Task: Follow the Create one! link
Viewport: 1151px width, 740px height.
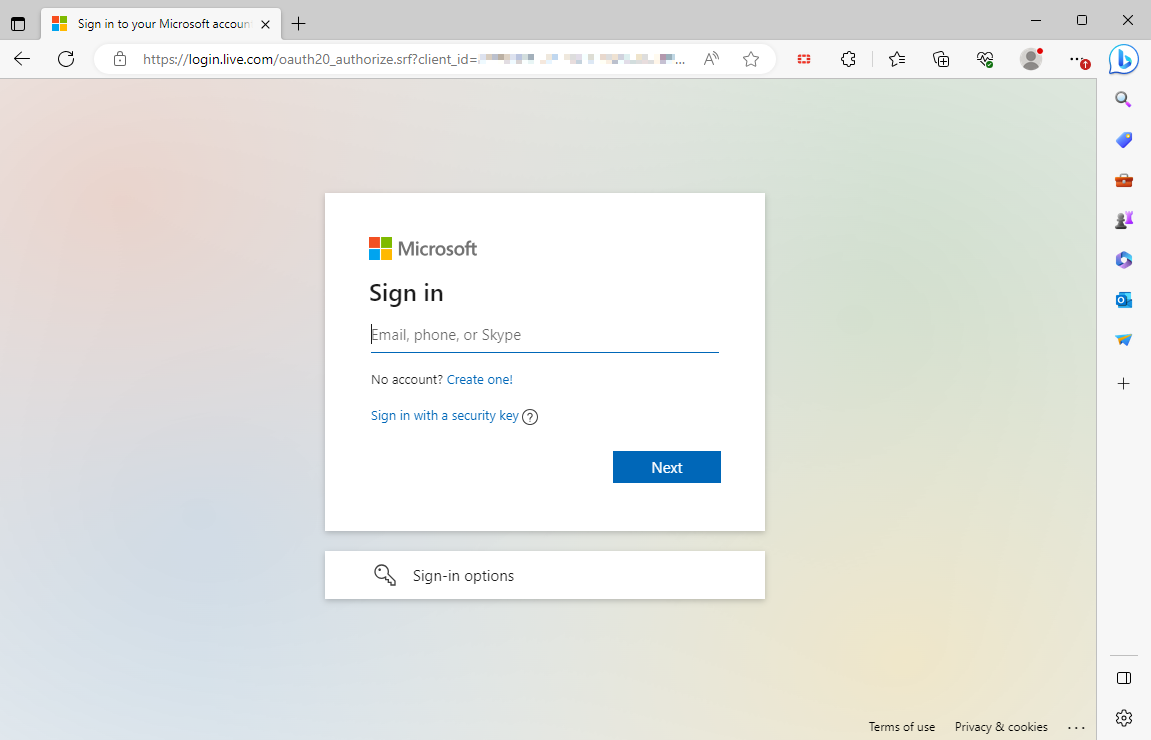Action: (x=479, y=380)
